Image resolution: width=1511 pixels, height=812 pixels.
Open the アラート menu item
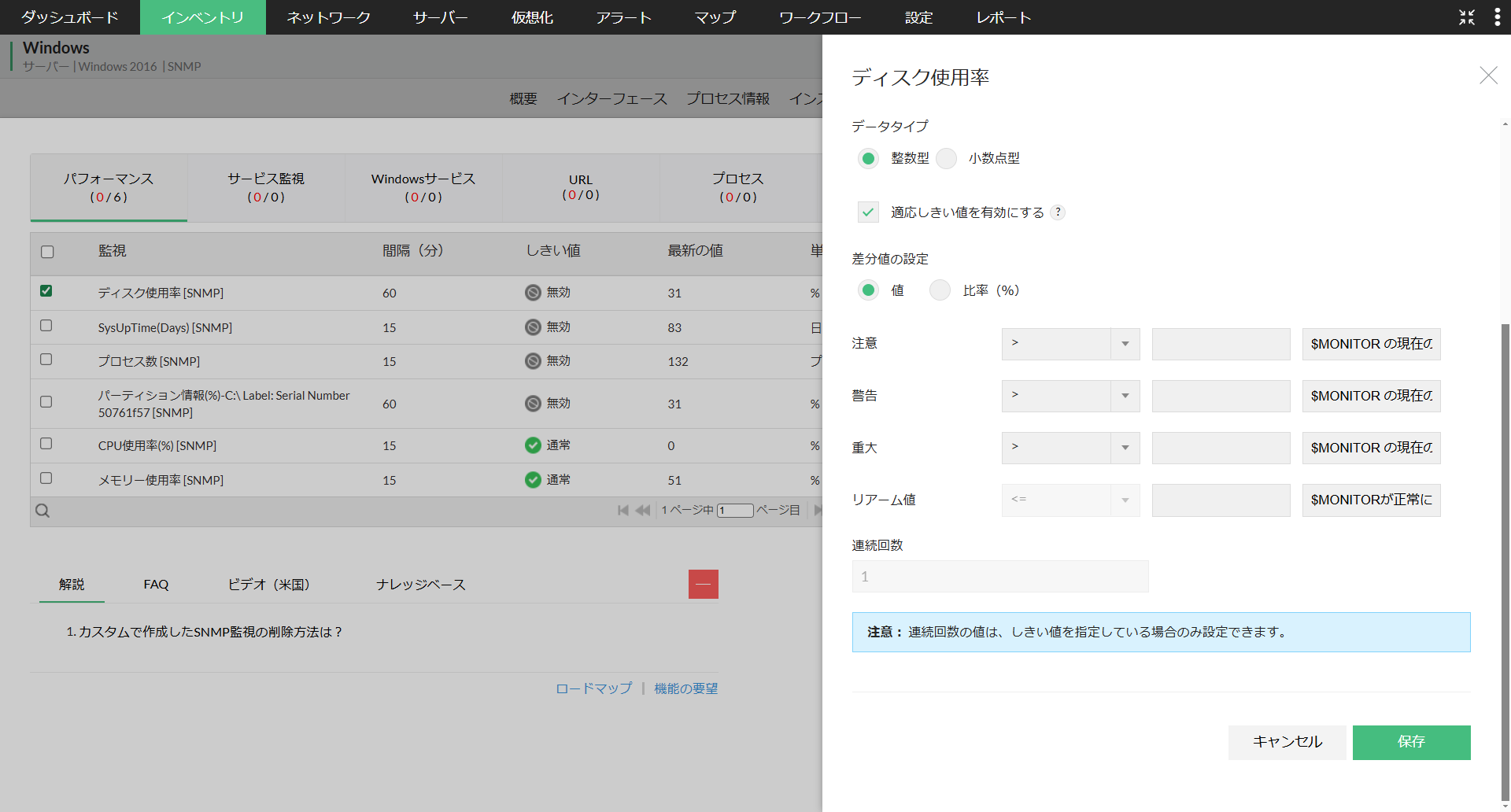[624, 17]
